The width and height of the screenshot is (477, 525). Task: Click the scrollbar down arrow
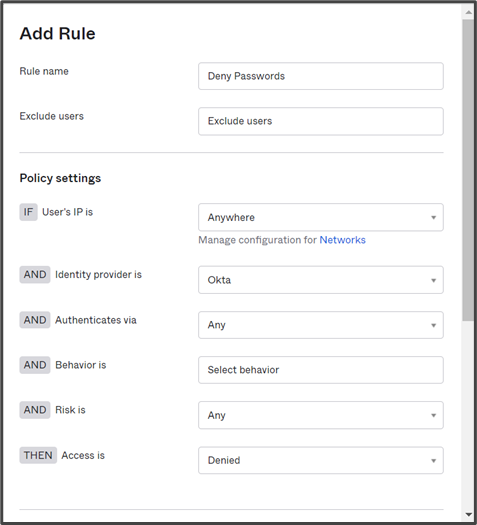pos(468,515)
